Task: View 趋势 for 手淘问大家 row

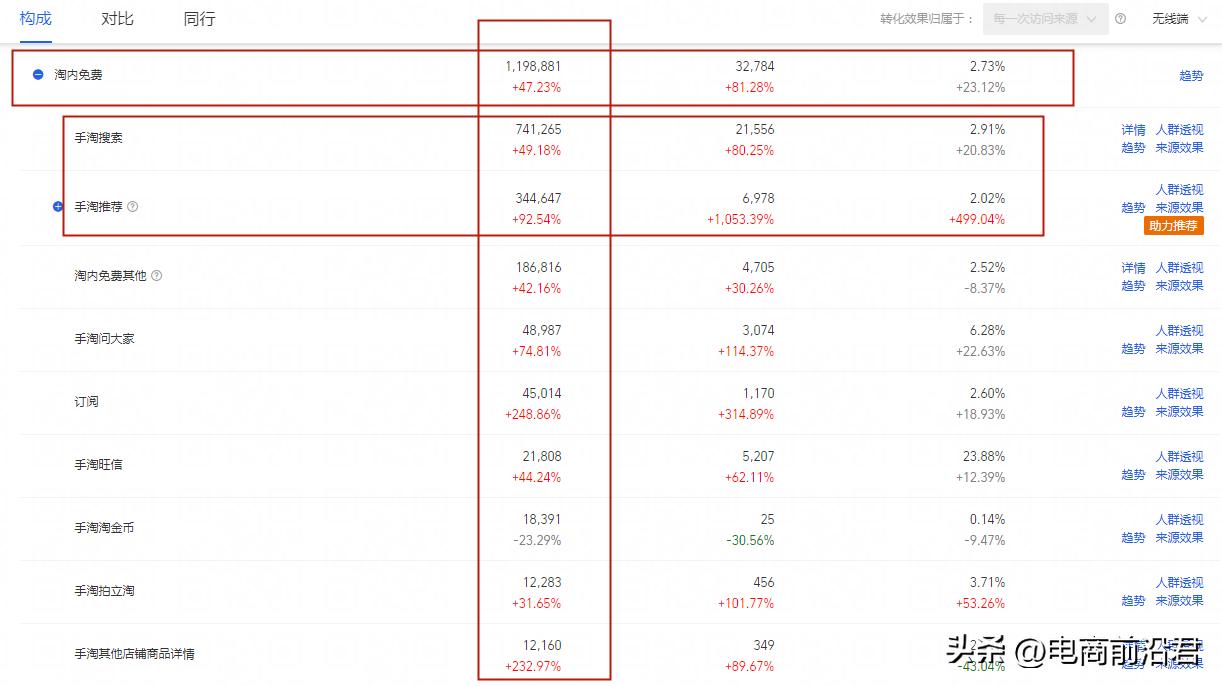Action: pos(1133,349)
